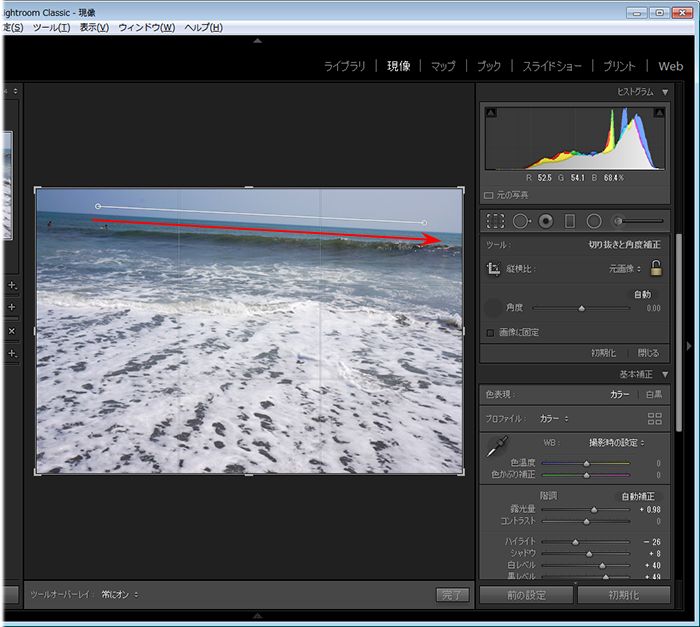Click the 自動補正 tone button

coord(638,496)
